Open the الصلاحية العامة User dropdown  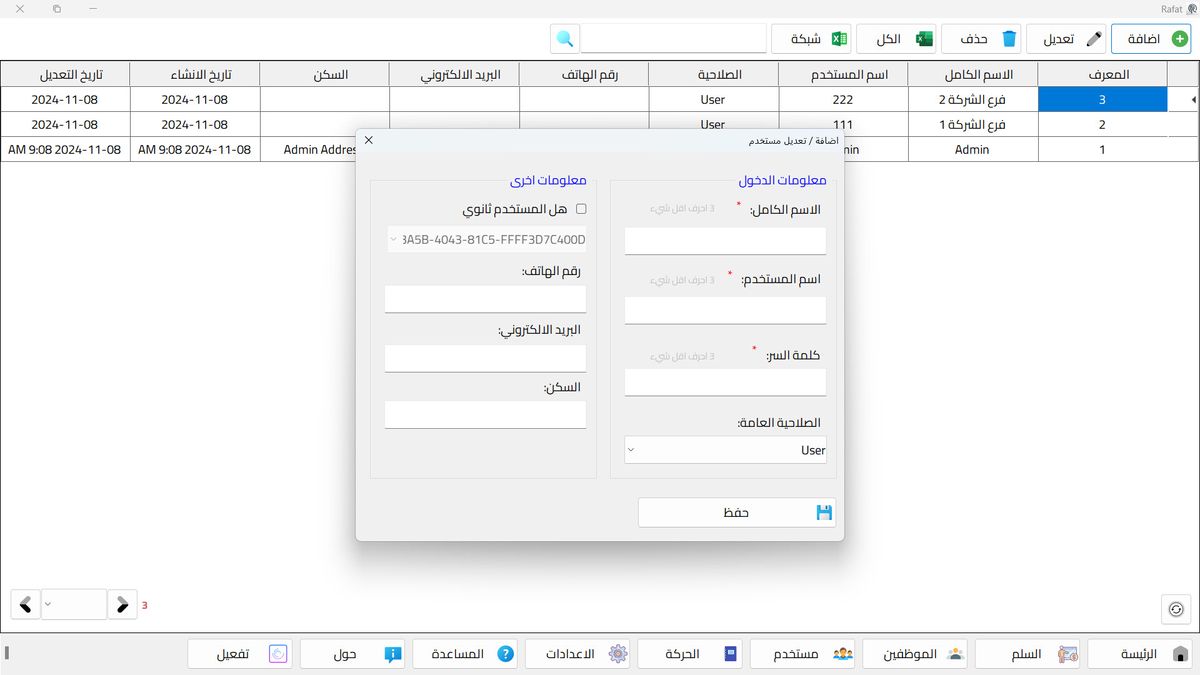click(725, 450)
